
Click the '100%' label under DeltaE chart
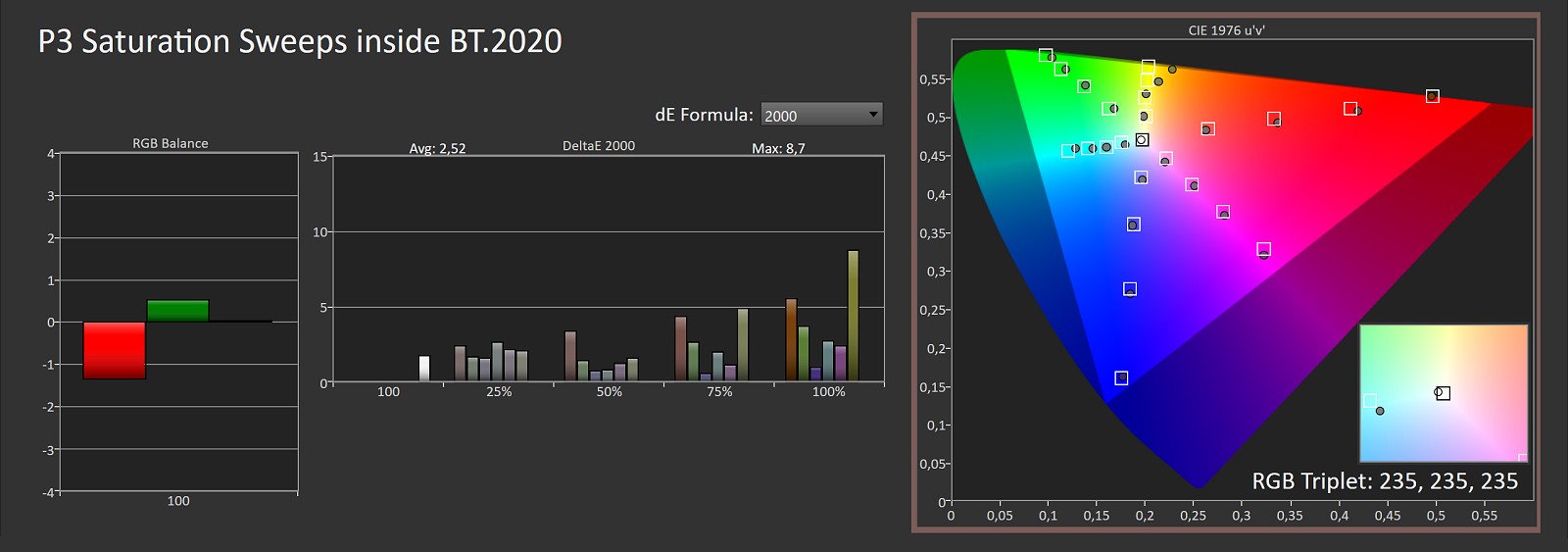[828, 391]
